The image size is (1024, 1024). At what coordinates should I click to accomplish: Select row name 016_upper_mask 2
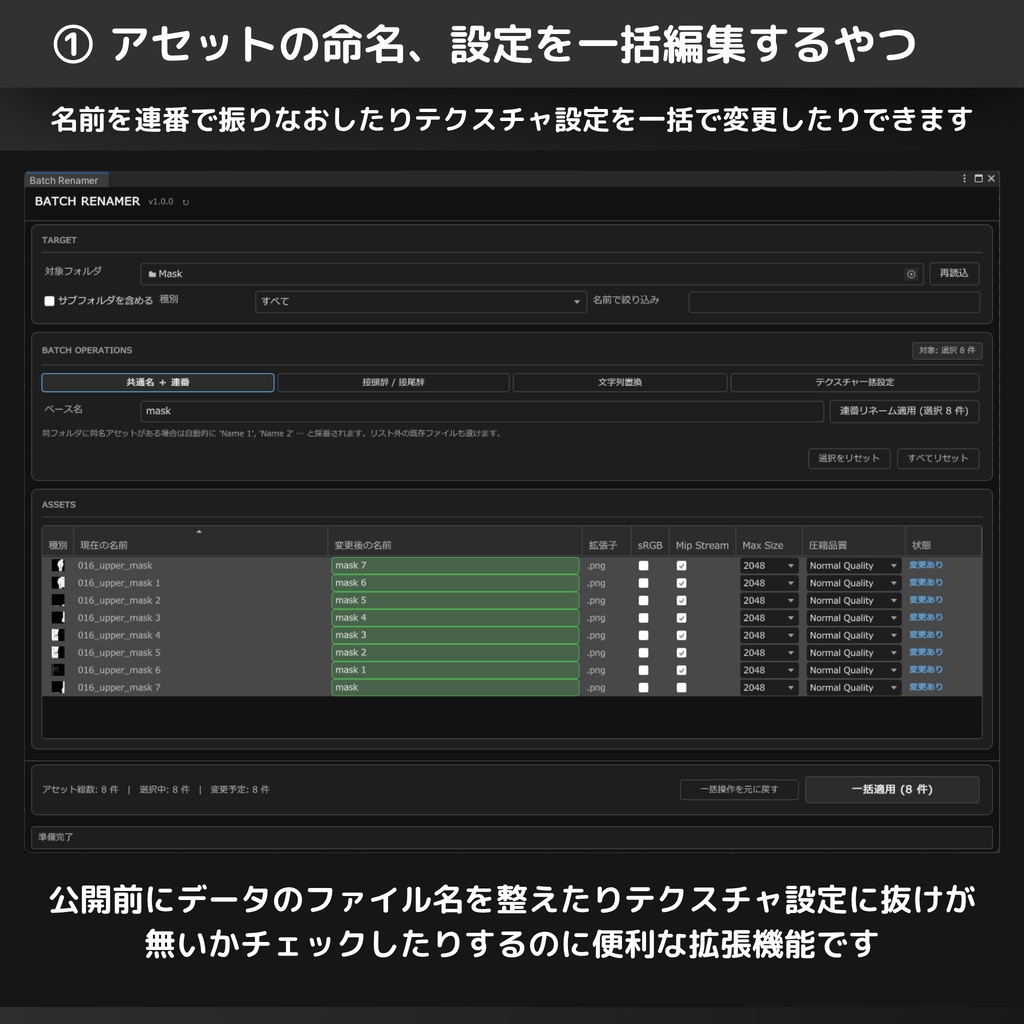pos(119,600)
